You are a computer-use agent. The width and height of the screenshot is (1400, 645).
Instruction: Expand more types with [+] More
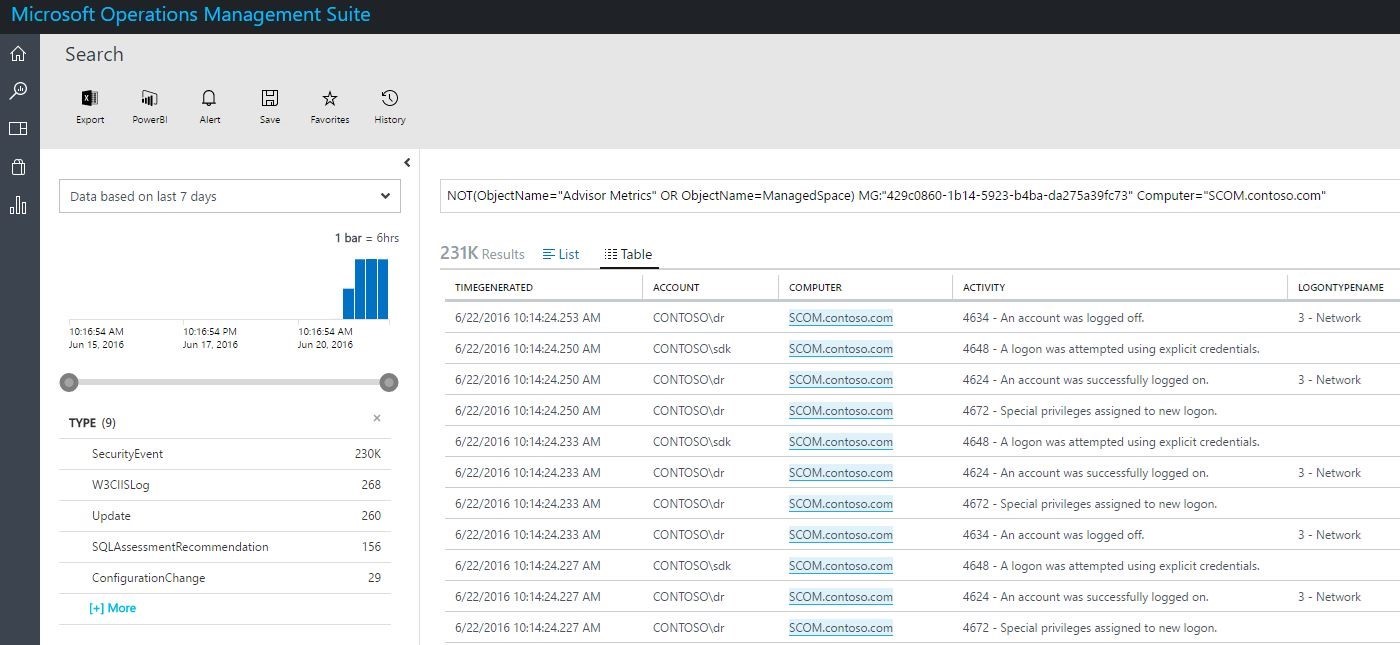pyautogui.click(x=112, y=608)
